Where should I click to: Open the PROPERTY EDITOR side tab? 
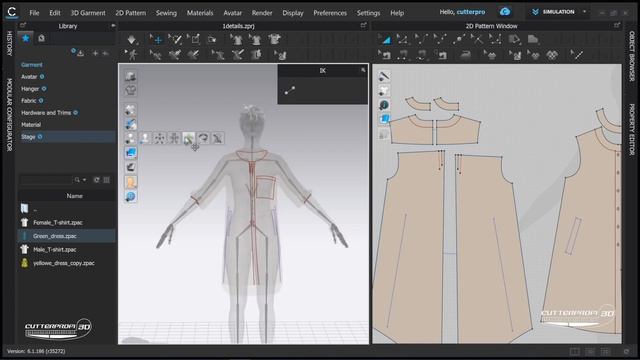click(631, 129)
